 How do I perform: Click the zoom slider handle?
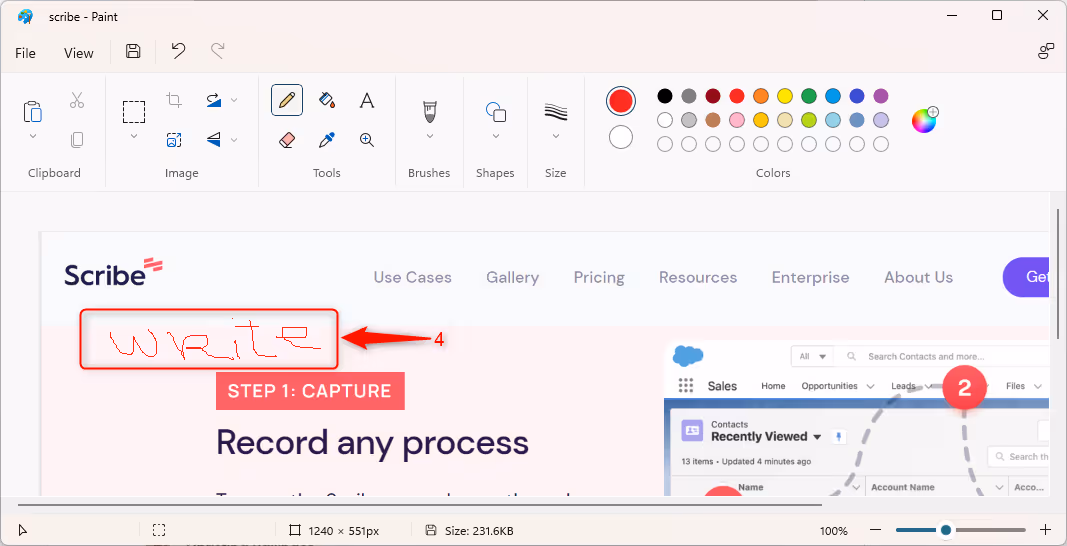coord(946,530)
